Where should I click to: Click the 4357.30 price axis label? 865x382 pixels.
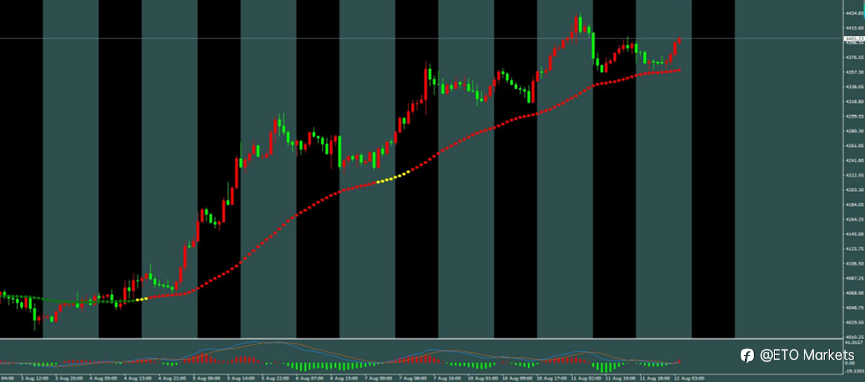pyautogui.click(x=855, y=72)
